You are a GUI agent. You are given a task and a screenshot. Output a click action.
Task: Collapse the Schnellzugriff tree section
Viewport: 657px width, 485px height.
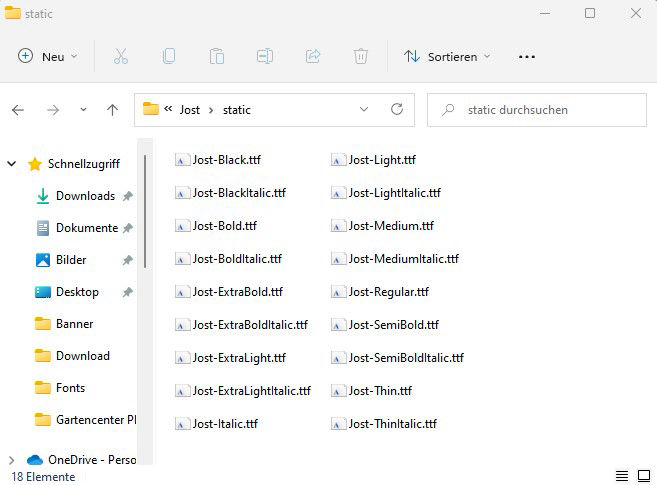12,164
